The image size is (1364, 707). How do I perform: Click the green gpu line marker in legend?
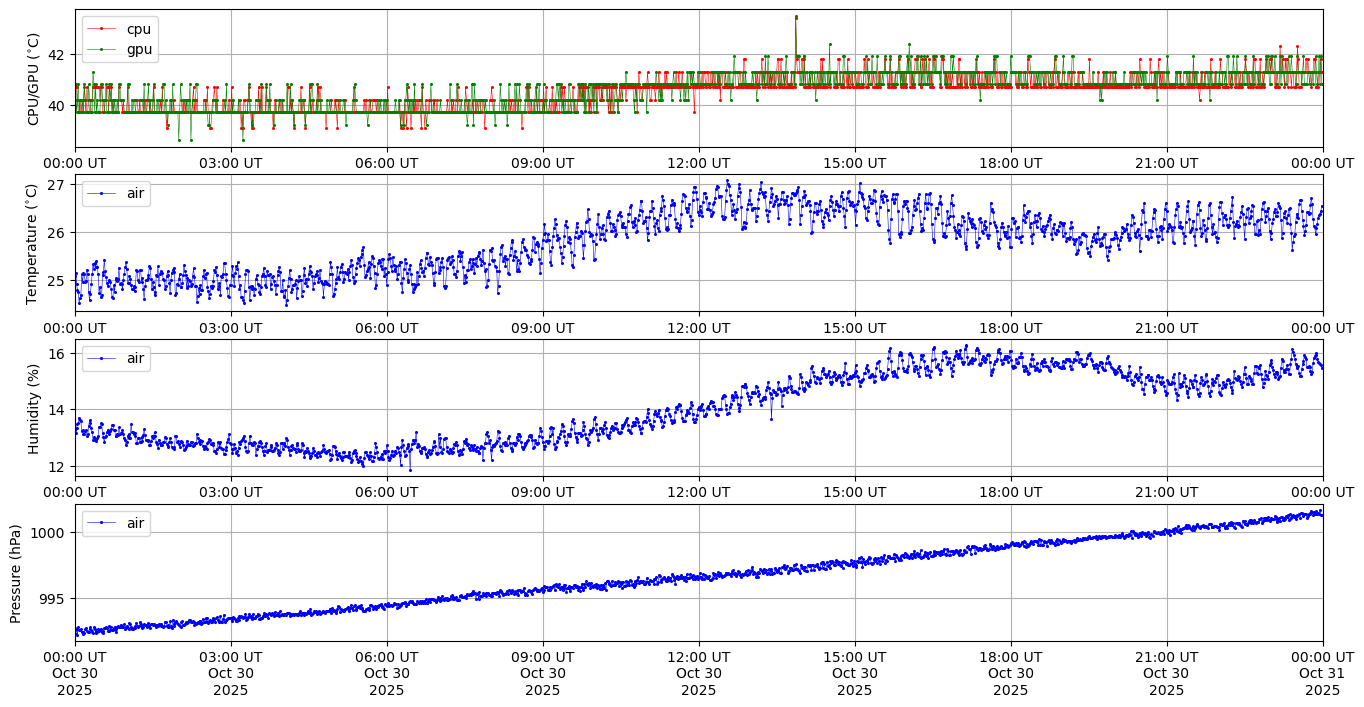pyautogui.click(x=100, y=48)
